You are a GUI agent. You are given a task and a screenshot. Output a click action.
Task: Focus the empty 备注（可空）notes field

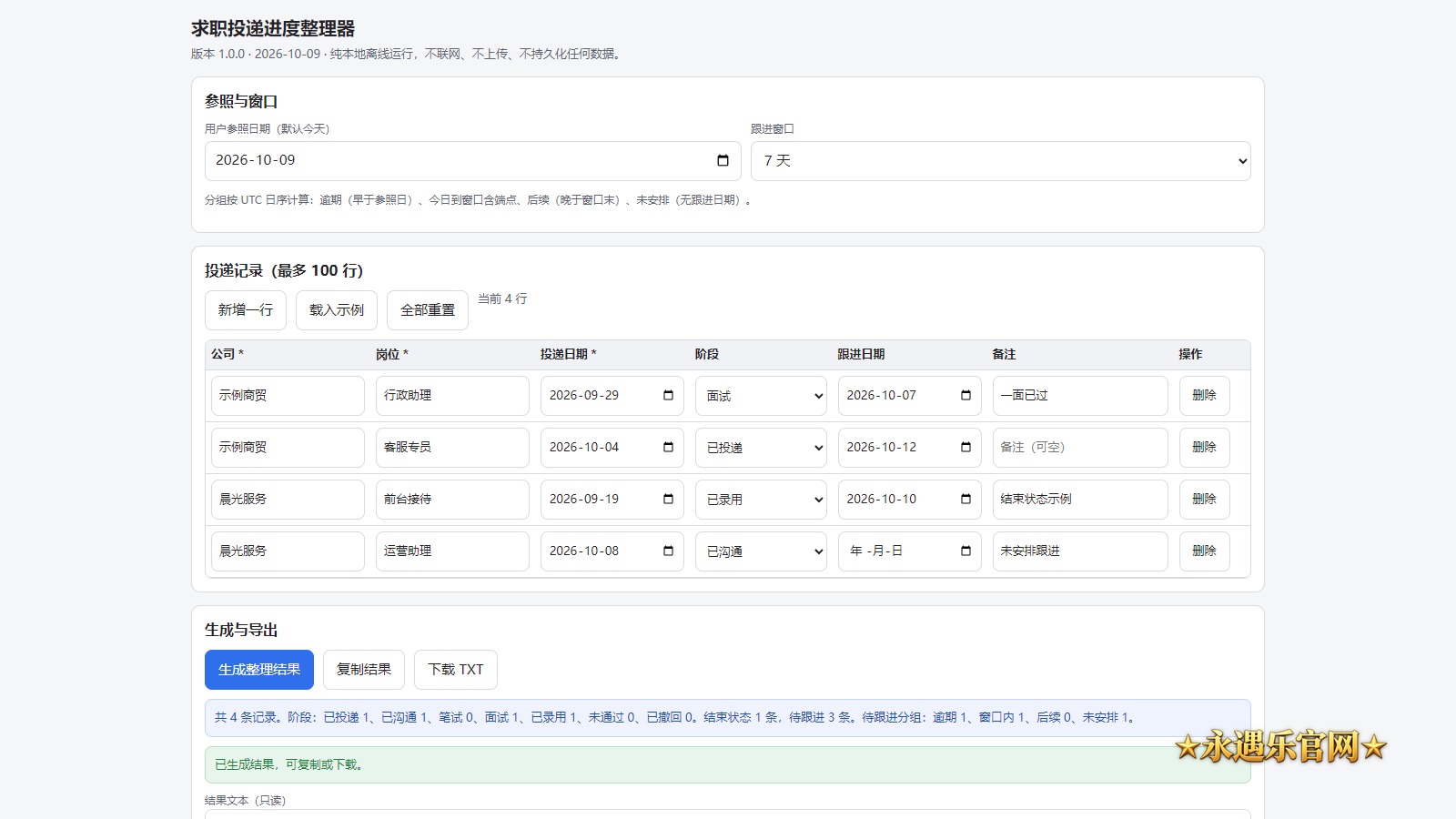point(1080,448)
